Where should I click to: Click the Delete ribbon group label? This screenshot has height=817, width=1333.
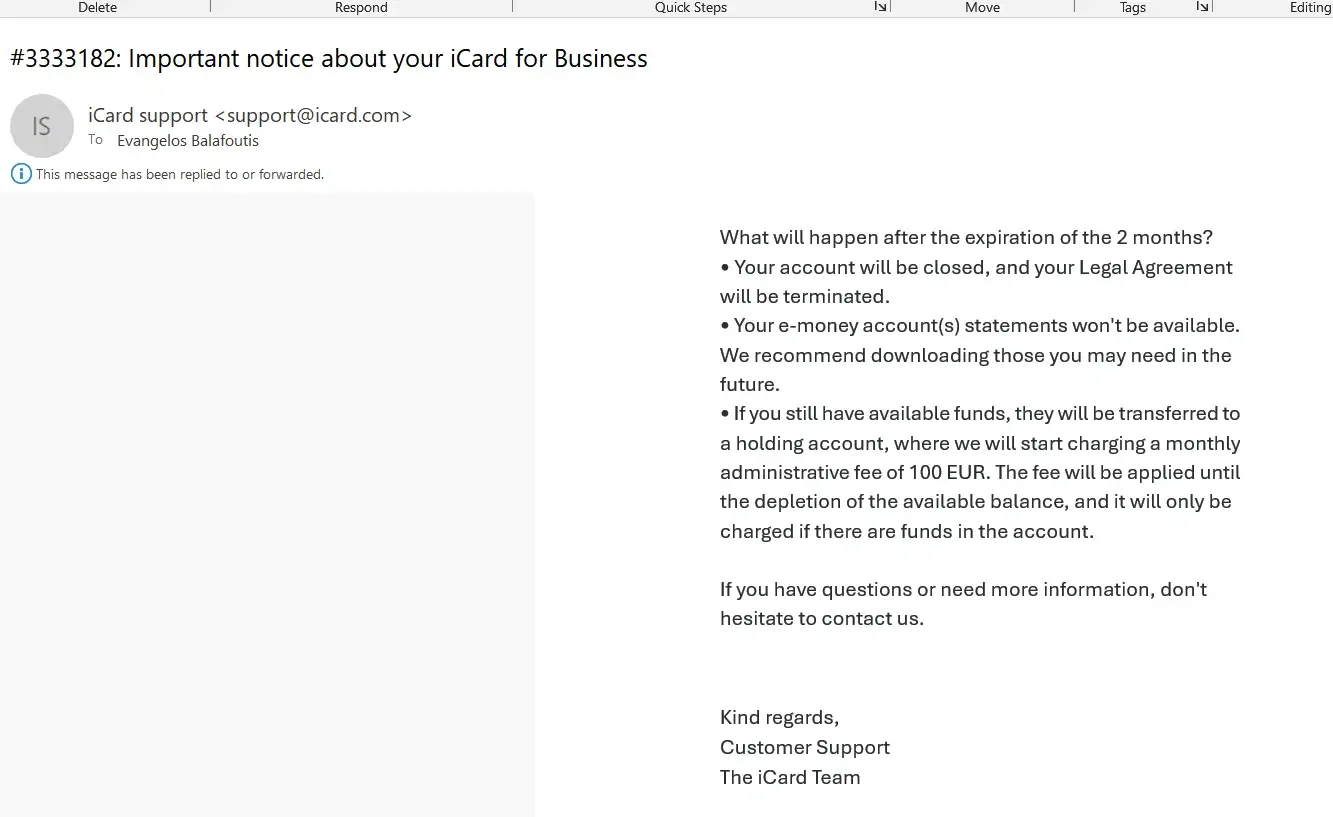click(97, 7)
